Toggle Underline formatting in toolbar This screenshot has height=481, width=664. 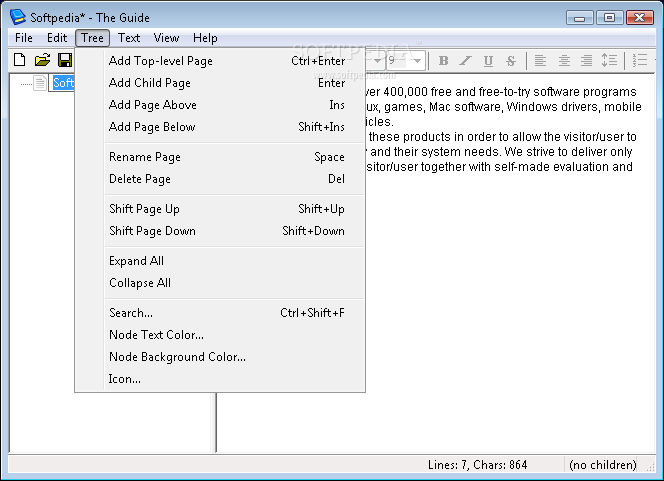[488, 61]
